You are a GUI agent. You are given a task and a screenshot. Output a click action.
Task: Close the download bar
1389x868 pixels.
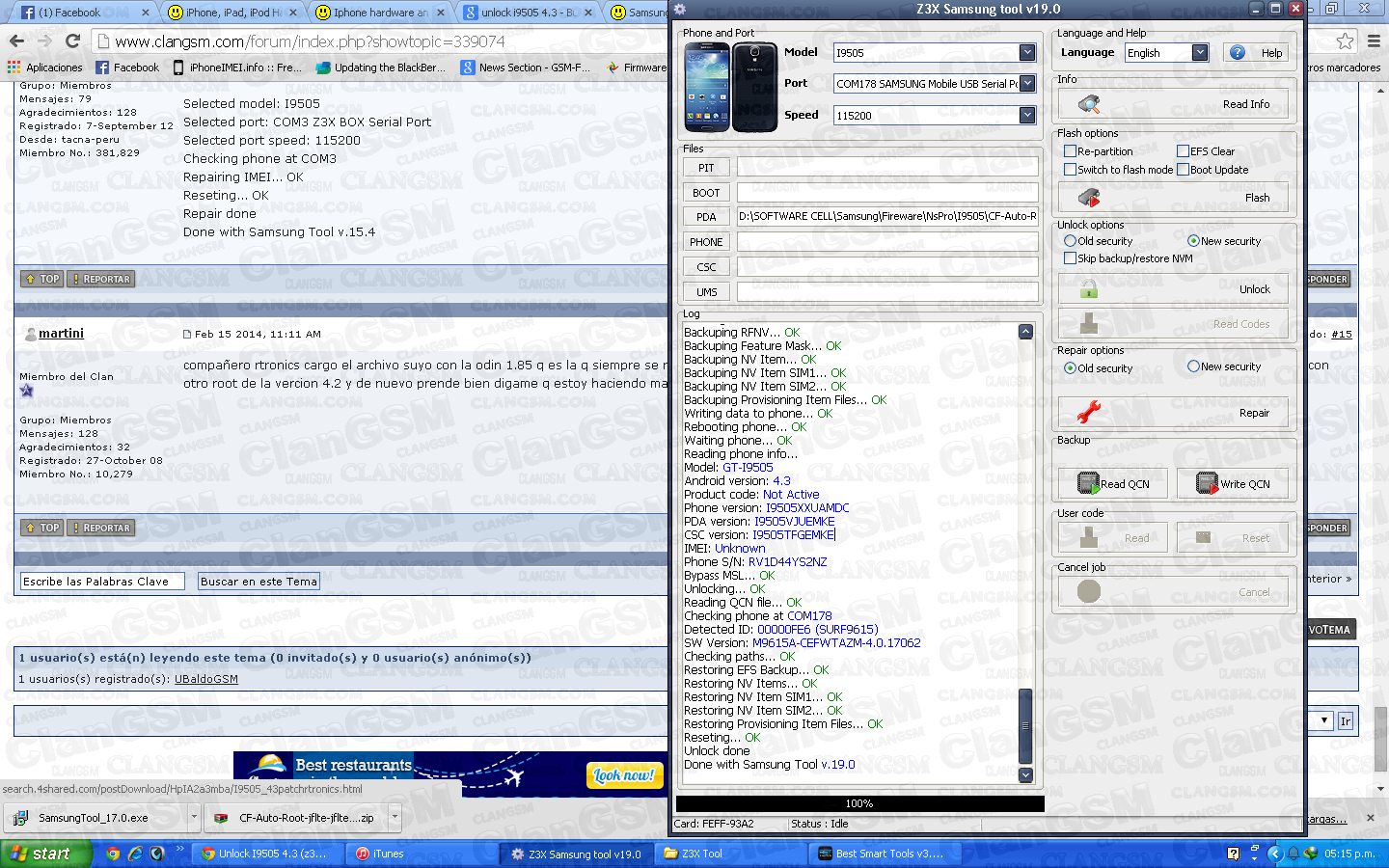(x=1371, y=818)
